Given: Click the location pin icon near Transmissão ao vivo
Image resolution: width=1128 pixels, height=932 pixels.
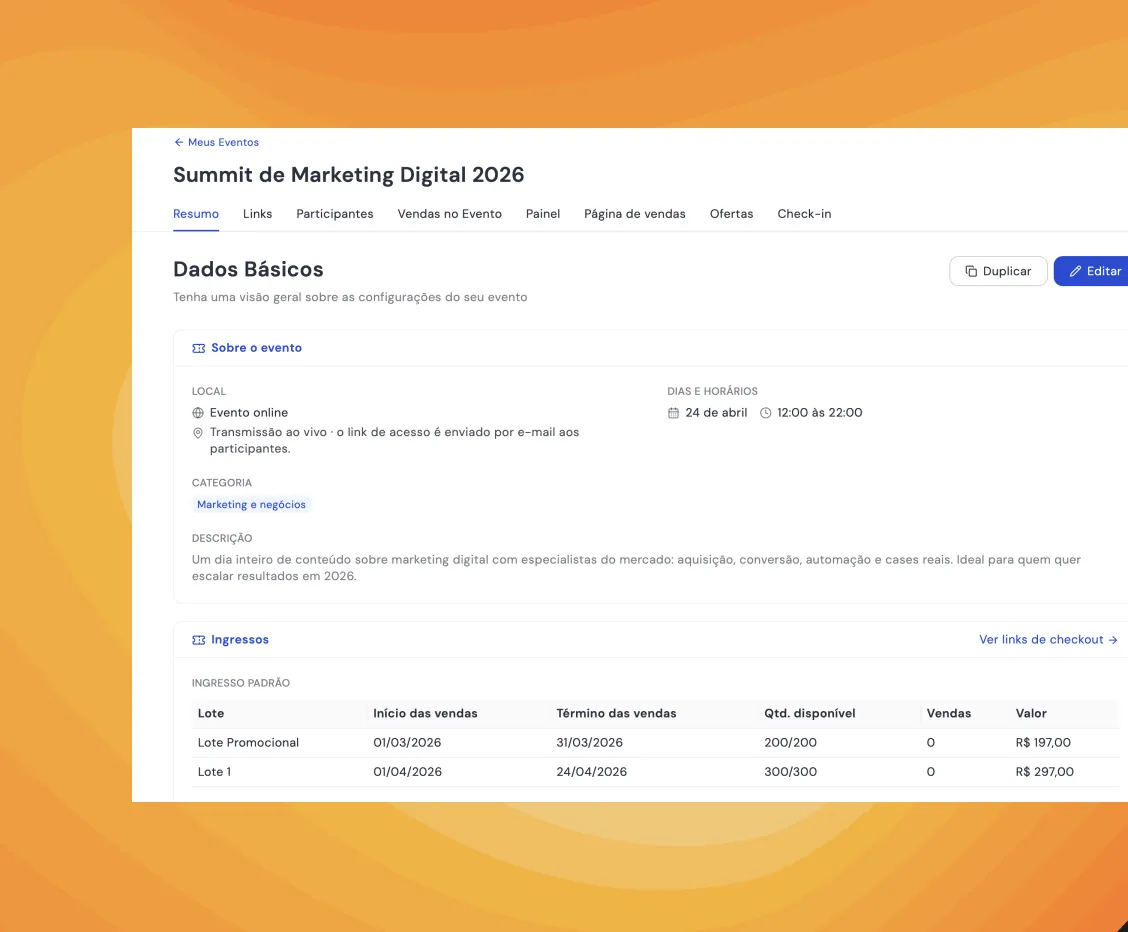Looking at the screenshot, I should pos(198,433).
